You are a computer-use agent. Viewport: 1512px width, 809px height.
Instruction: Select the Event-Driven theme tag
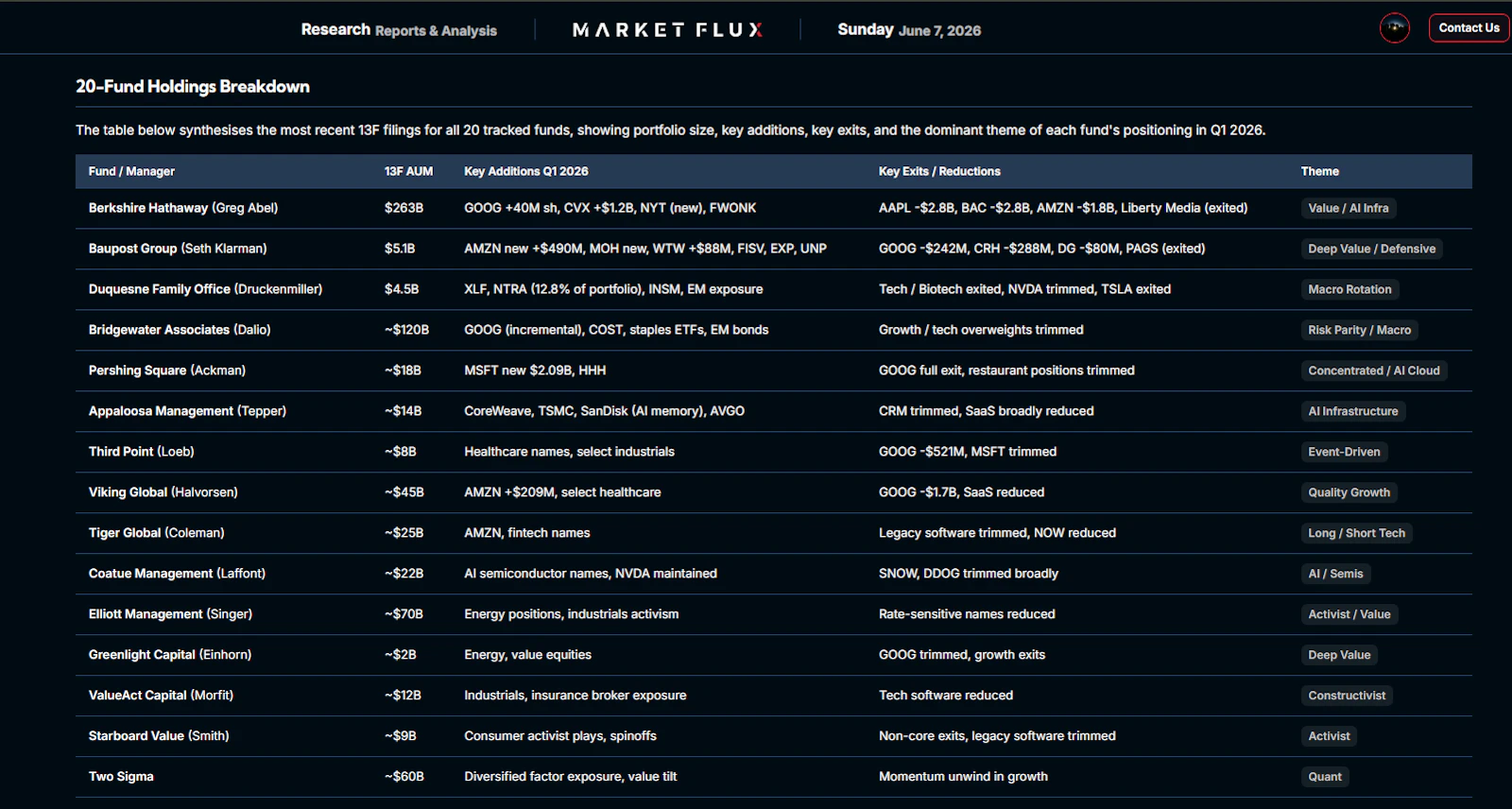click(x=1344, y=452)
